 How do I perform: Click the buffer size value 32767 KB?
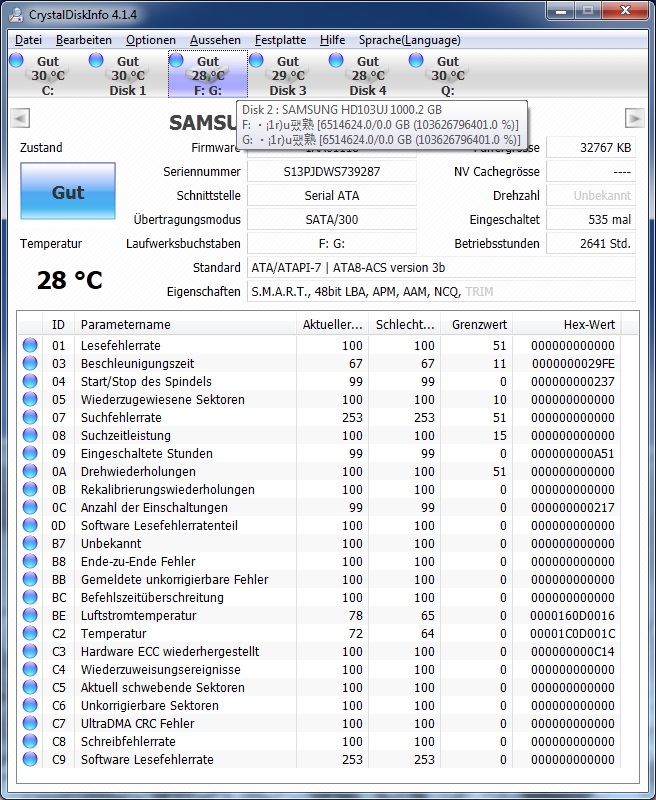(x=591, y=147)
